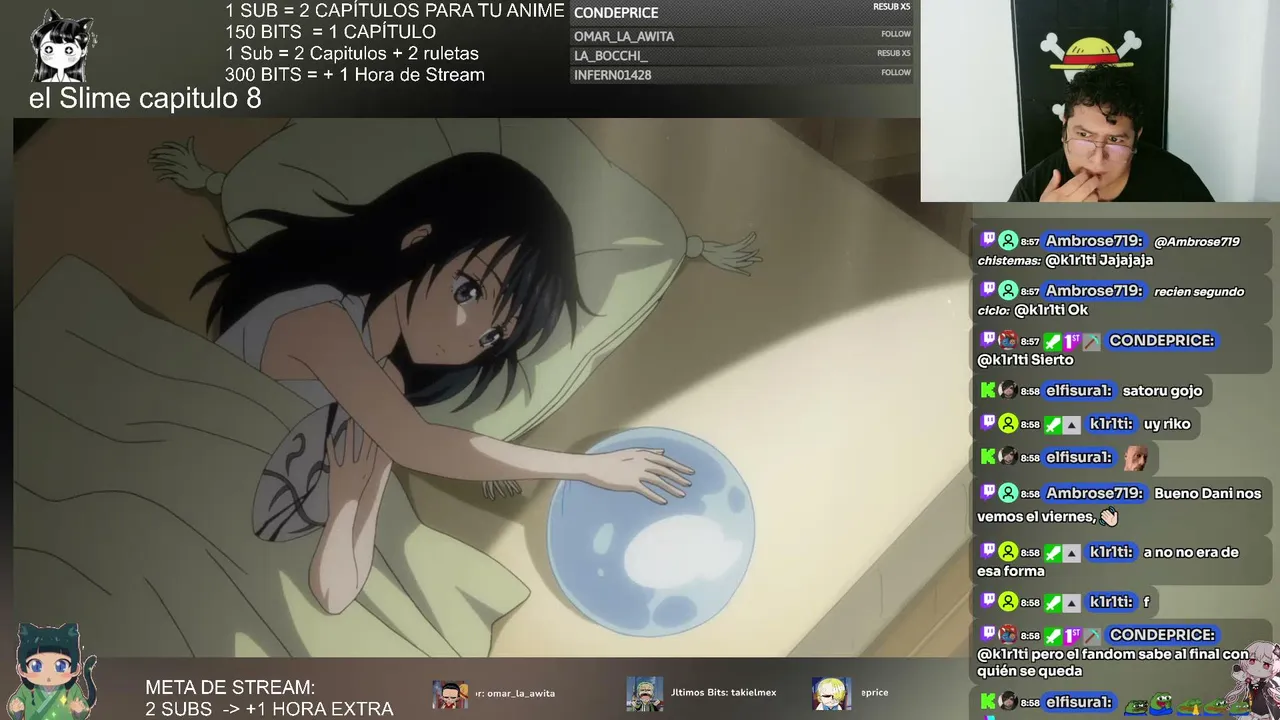This screenshot has height=720, width=1280.
Task: Click Kick logo on elfisura1's Pepe emotes message
Action: pyautogui.click(x=988, y=702)
